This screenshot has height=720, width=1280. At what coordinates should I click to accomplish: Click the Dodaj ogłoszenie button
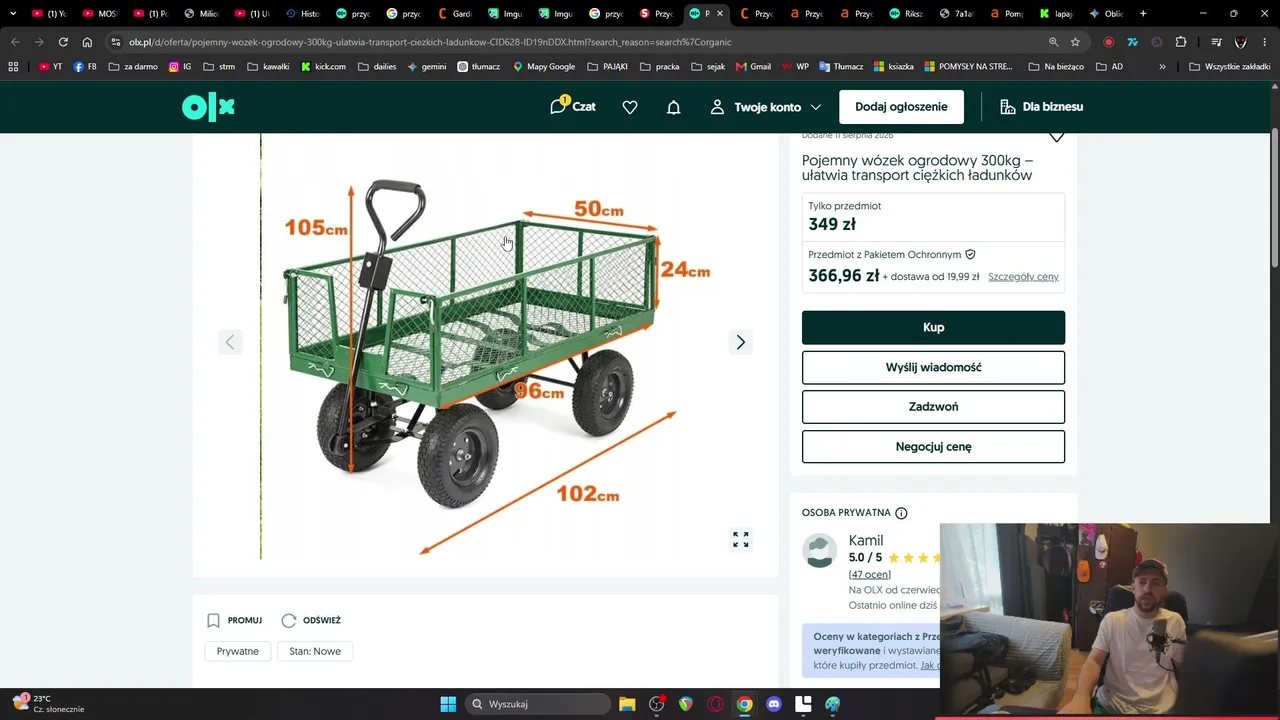point(901,107)
